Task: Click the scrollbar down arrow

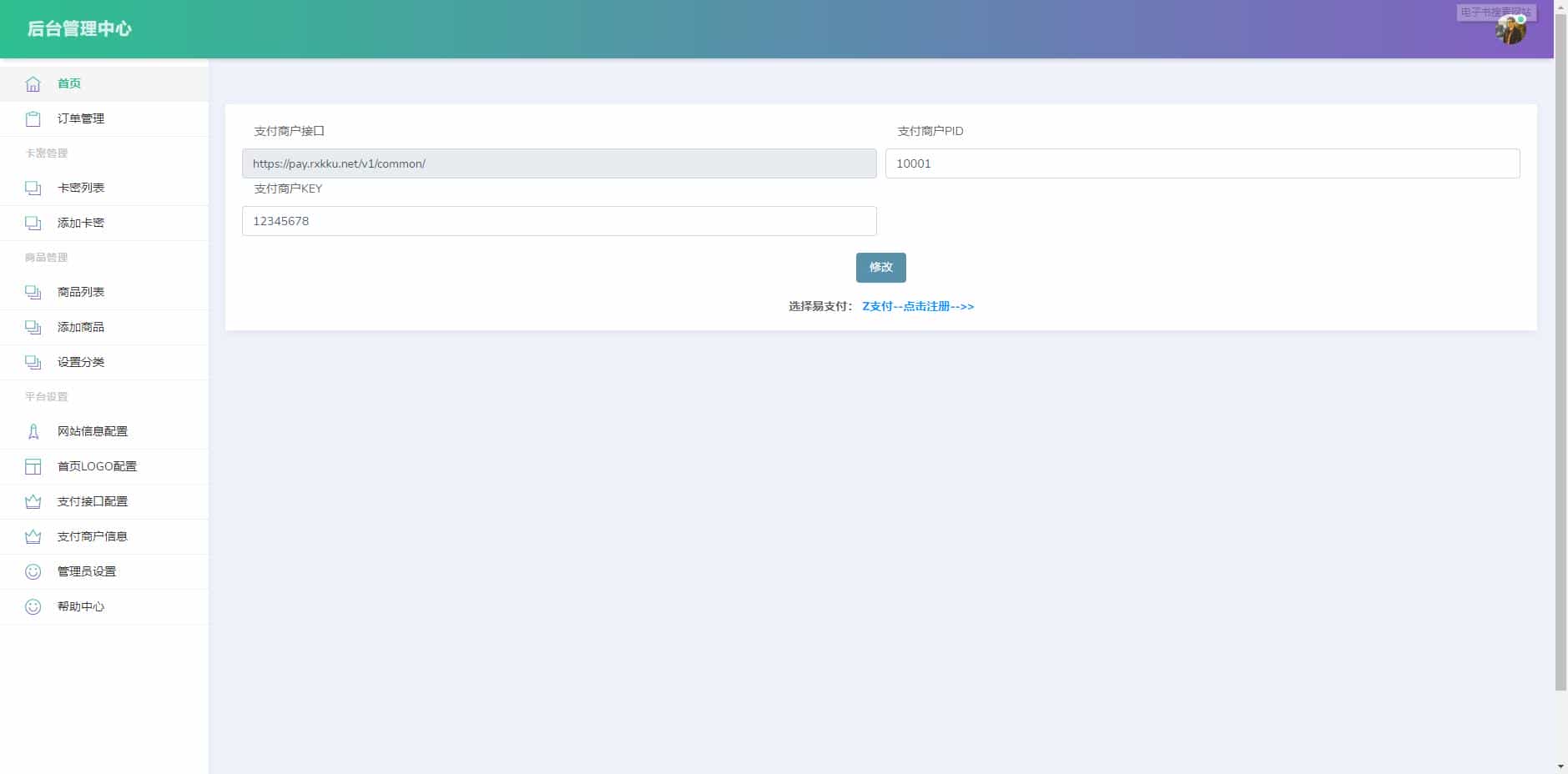Action: coord(1560,766)
